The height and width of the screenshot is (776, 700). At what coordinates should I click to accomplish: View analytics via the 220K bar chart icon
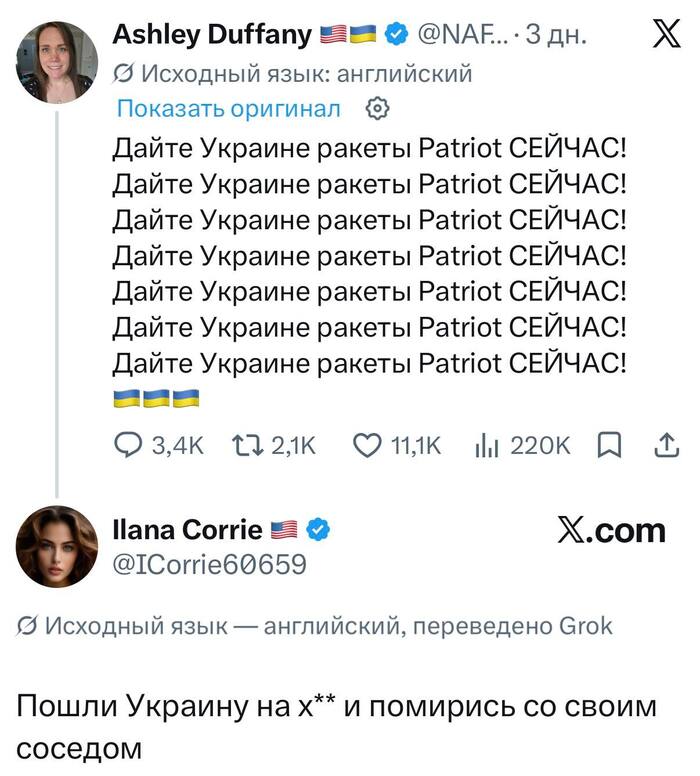(487, 445)
